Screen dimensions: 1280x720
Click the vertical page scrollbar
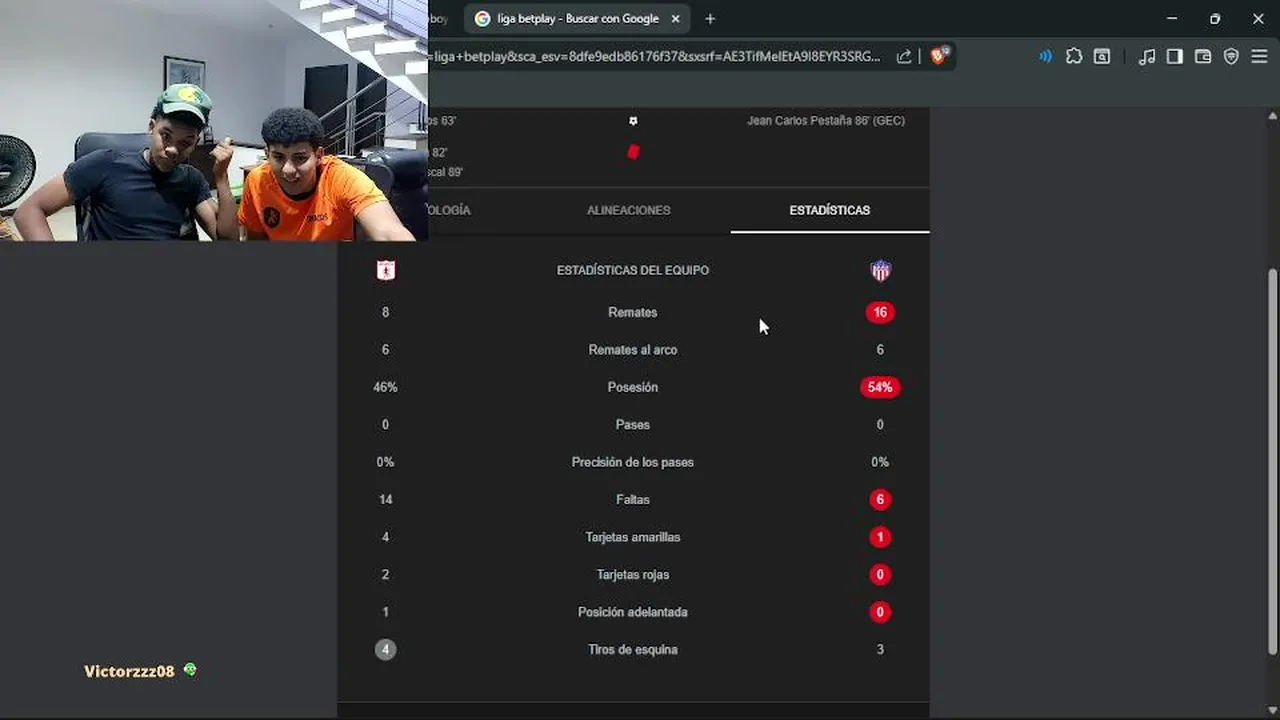[1272, 461]
